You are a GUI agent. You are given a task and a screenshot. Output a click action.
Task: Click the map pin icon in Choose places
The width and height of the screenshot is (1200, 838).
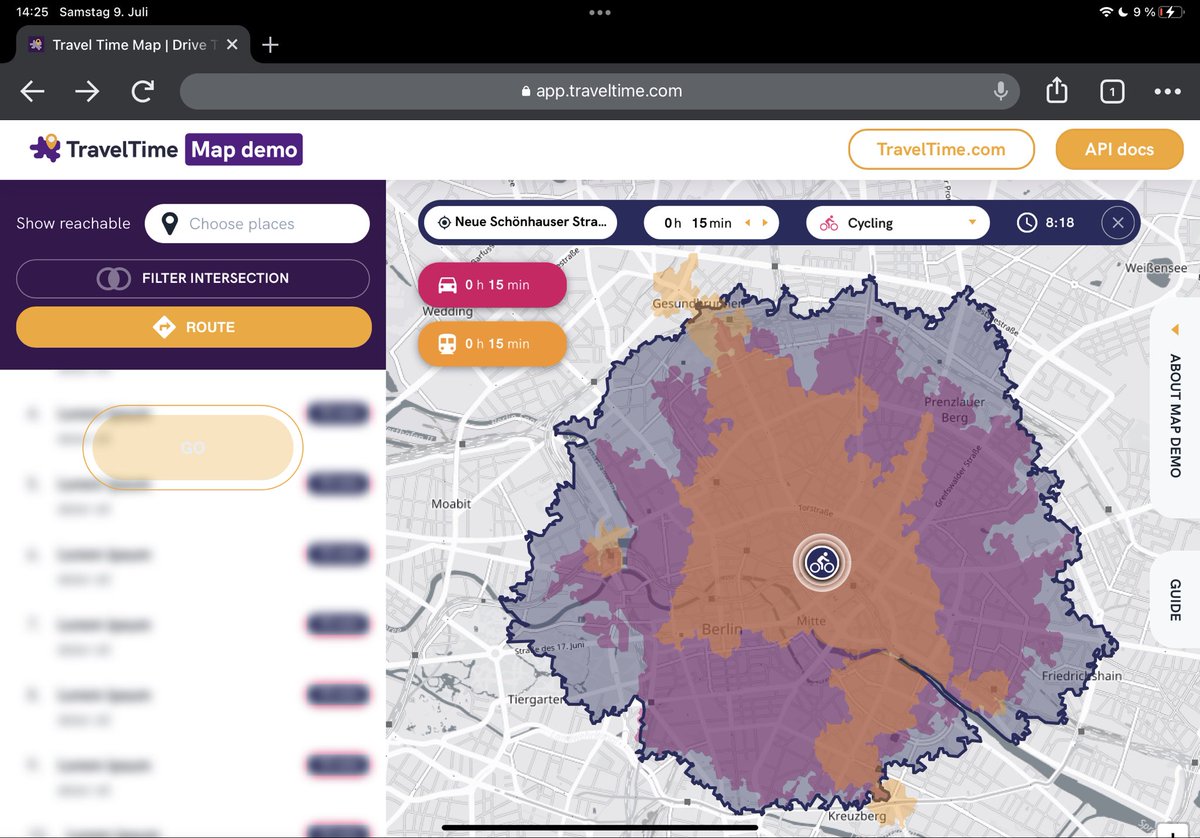pos(170,223)
